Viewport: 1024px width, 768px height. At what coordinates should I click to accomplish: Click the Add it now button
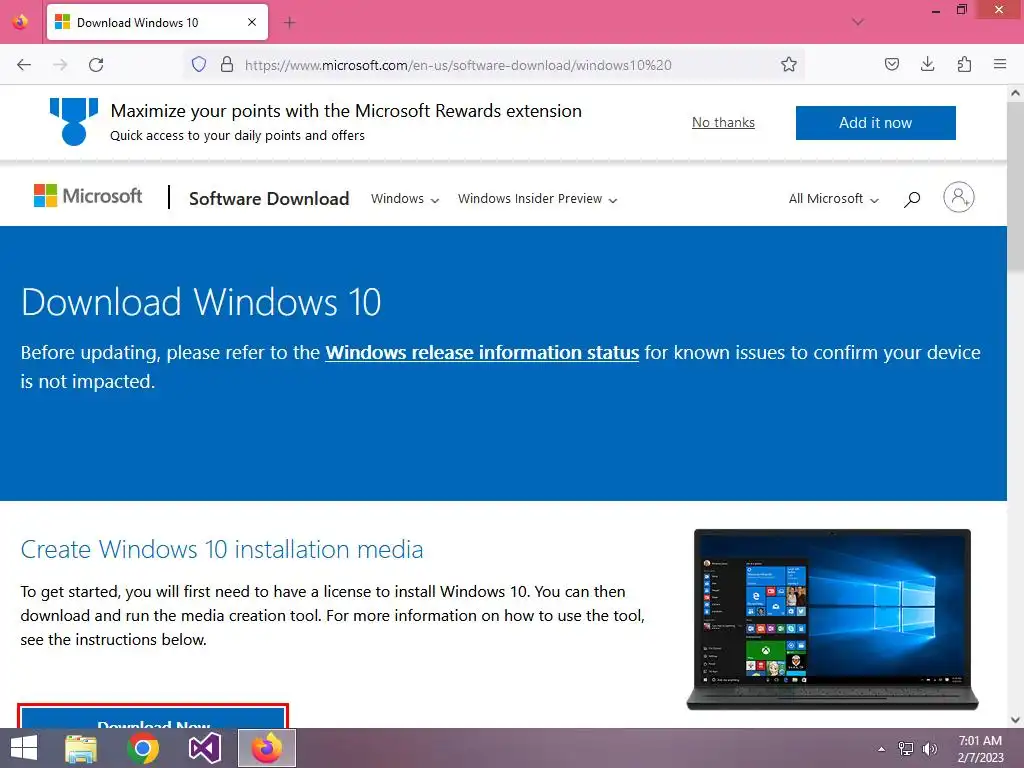coord(876,123)
